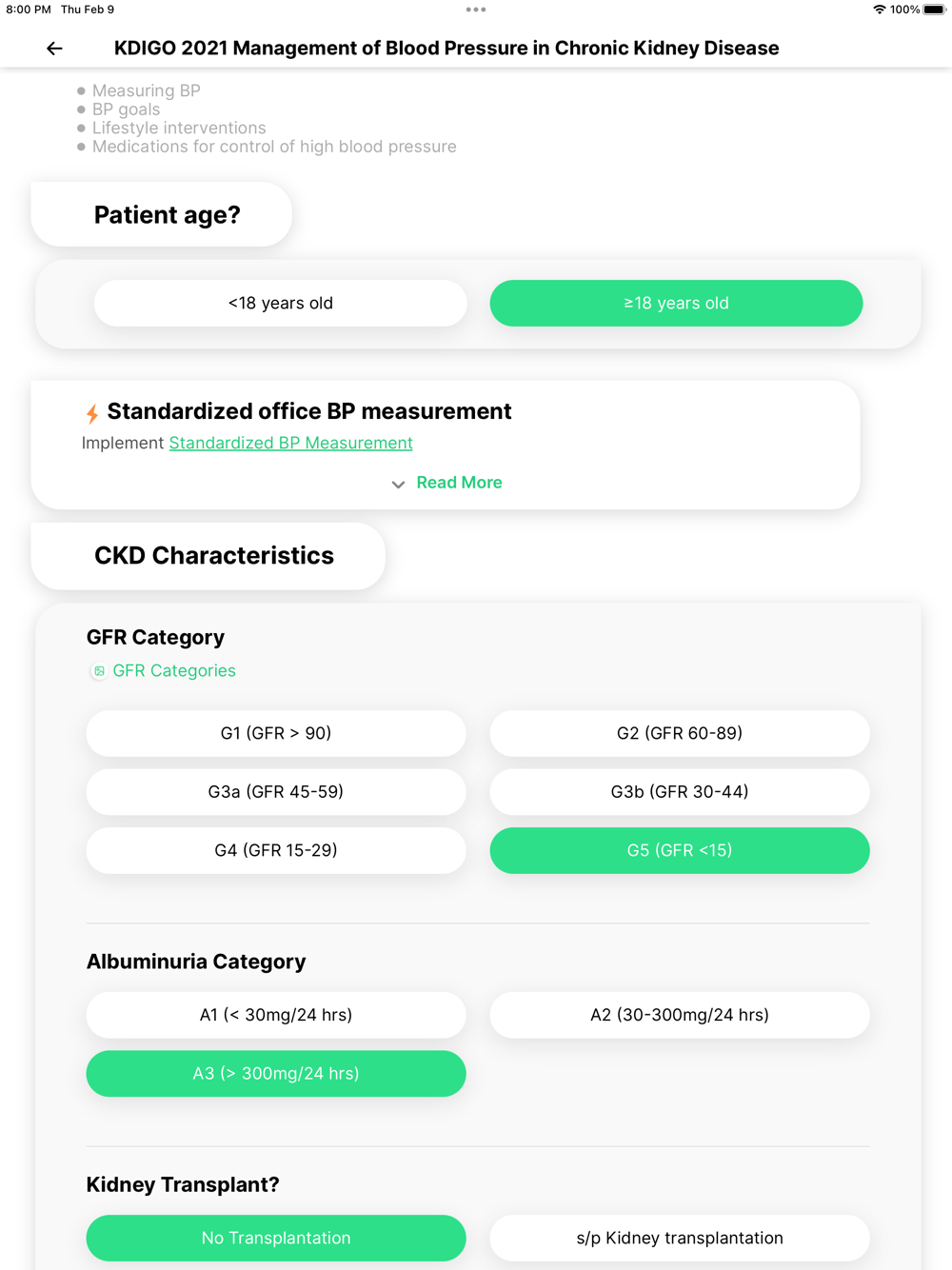Expand Read More chevron under BP measurement

[x=399, y=484]
